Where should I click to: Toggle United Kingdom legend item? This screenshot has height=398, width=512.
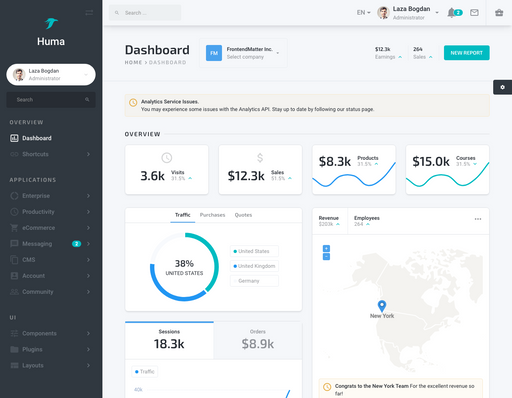(x=254, y=266)
